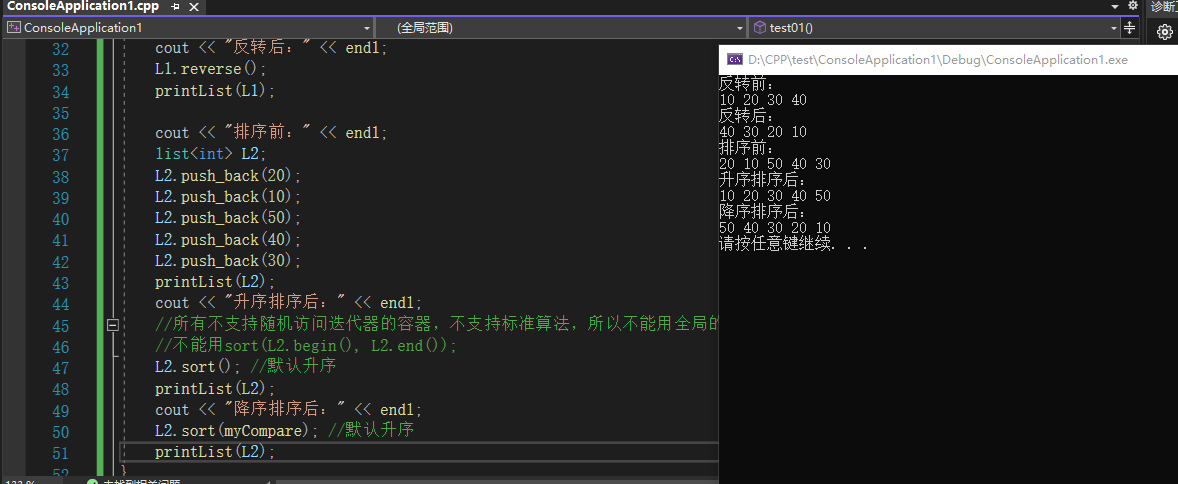This screenshot has width=1178, height=484.
Task: Pin the ConsoleApplication1.cpp tab
Action: (175, 6)
